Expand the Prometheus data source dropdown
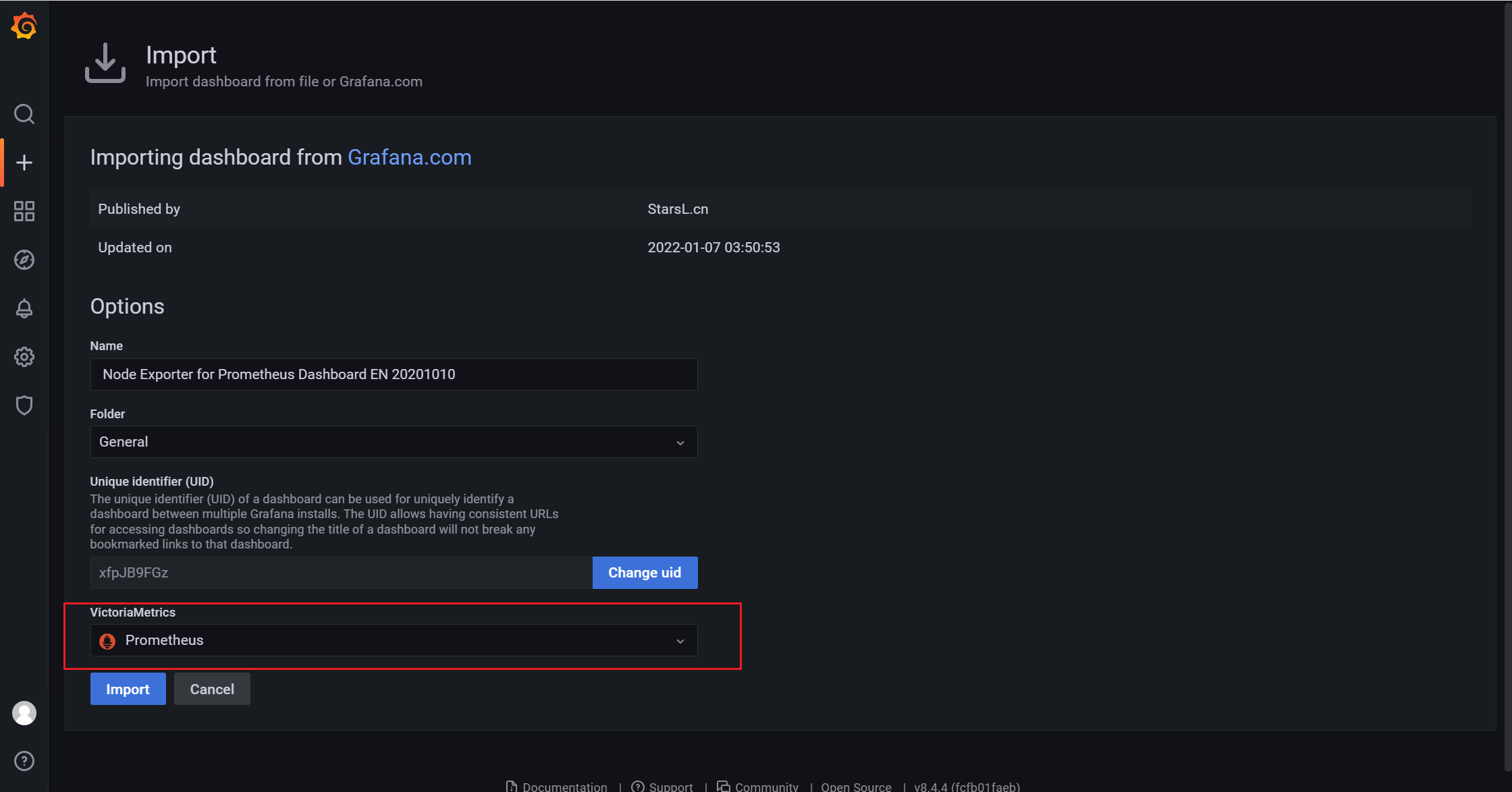Viewport: 1512px width, 792px height. (x=393, y=640)
